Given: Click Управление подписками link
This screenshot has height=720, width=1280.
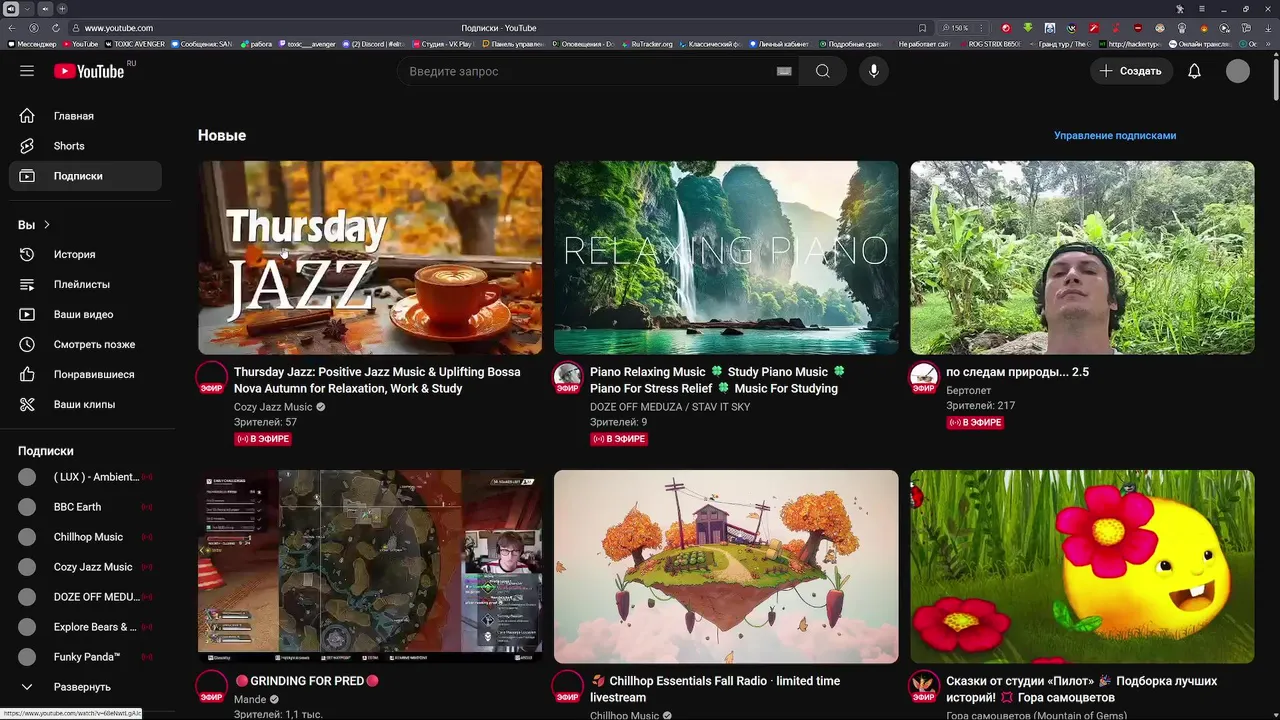Looking at the screenshot, I should tap(1115, 135).
